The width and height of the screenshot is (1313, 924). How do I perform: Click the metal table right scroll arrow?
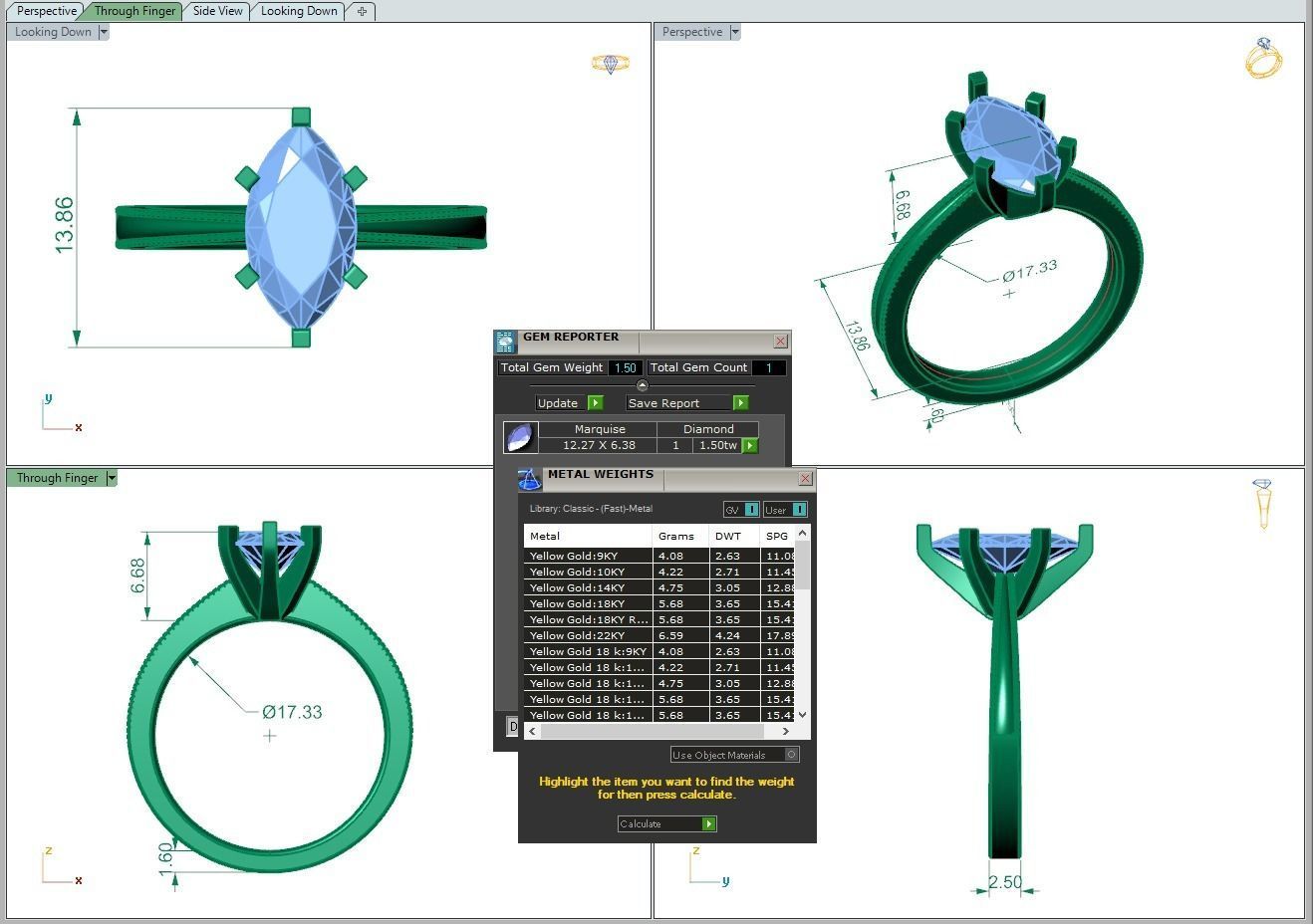pos(786,731)
